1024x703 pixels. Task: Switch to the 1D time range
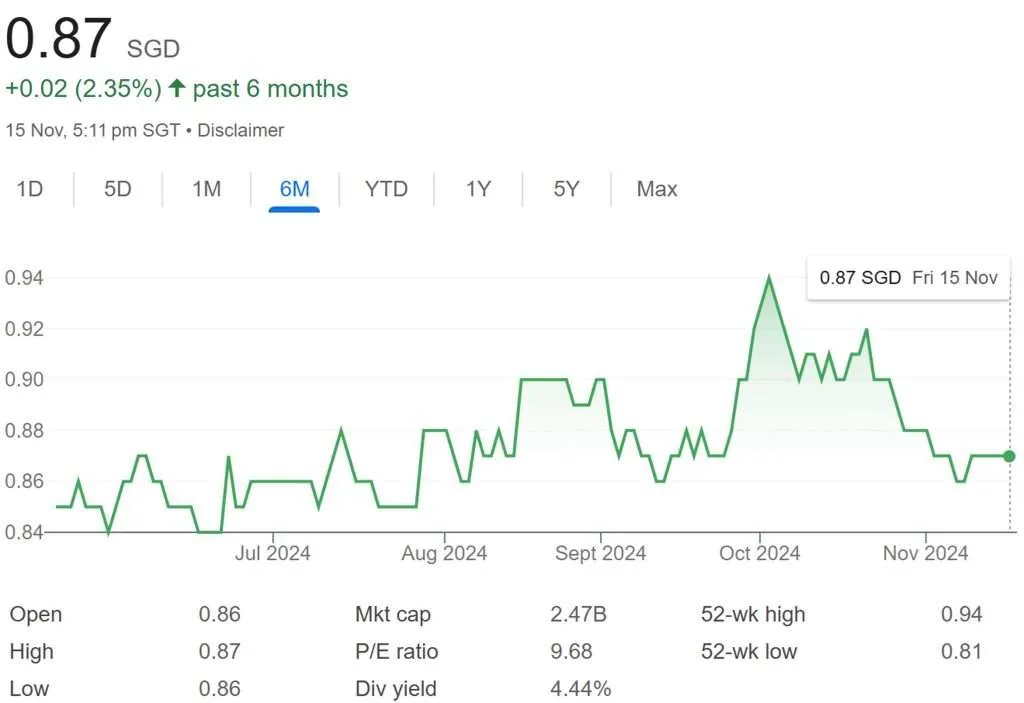29,188
